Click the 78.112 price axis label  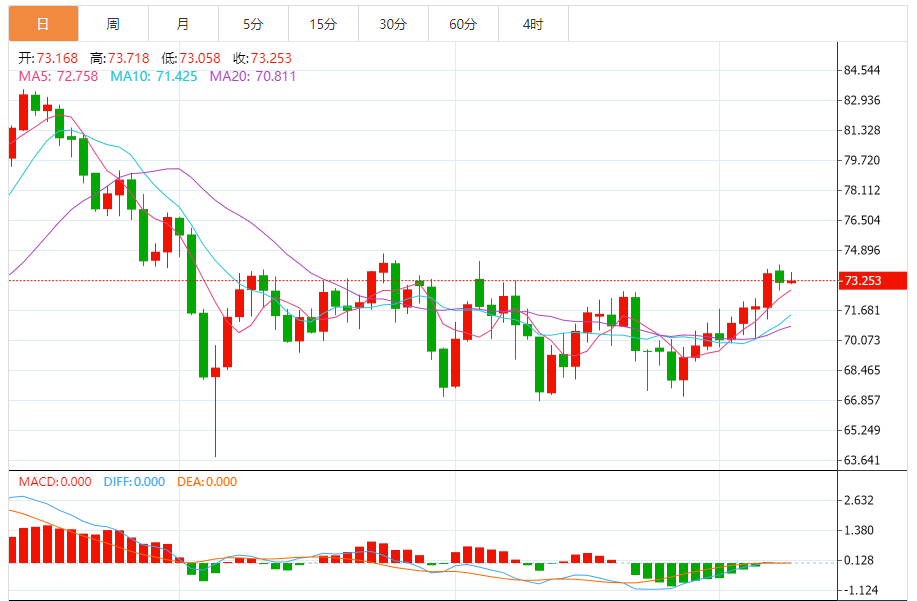click(862, 190)
